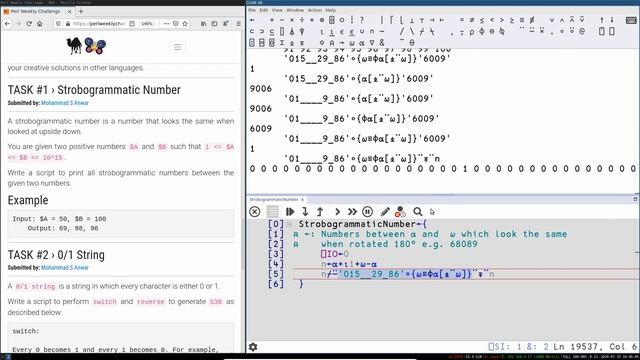Screen dimensions: 640x360
Task: Insert the division ÷ glyph from the language bar
Action: [302, 20]
